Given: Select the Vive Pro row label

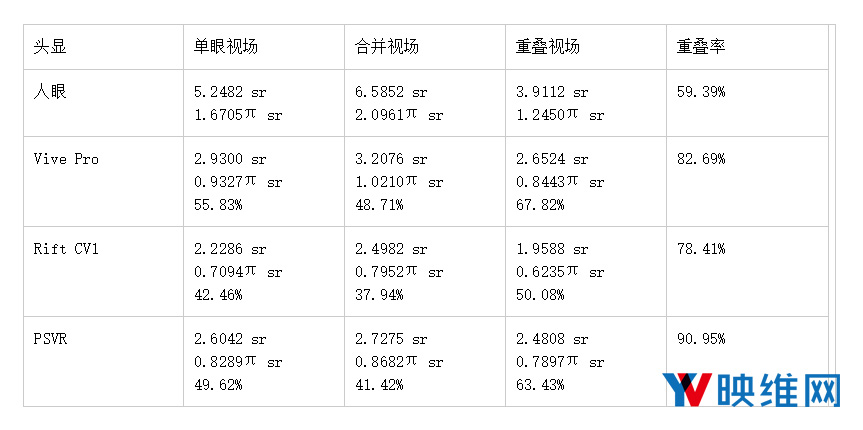Looking at the screenshot, I should [66, 159].
